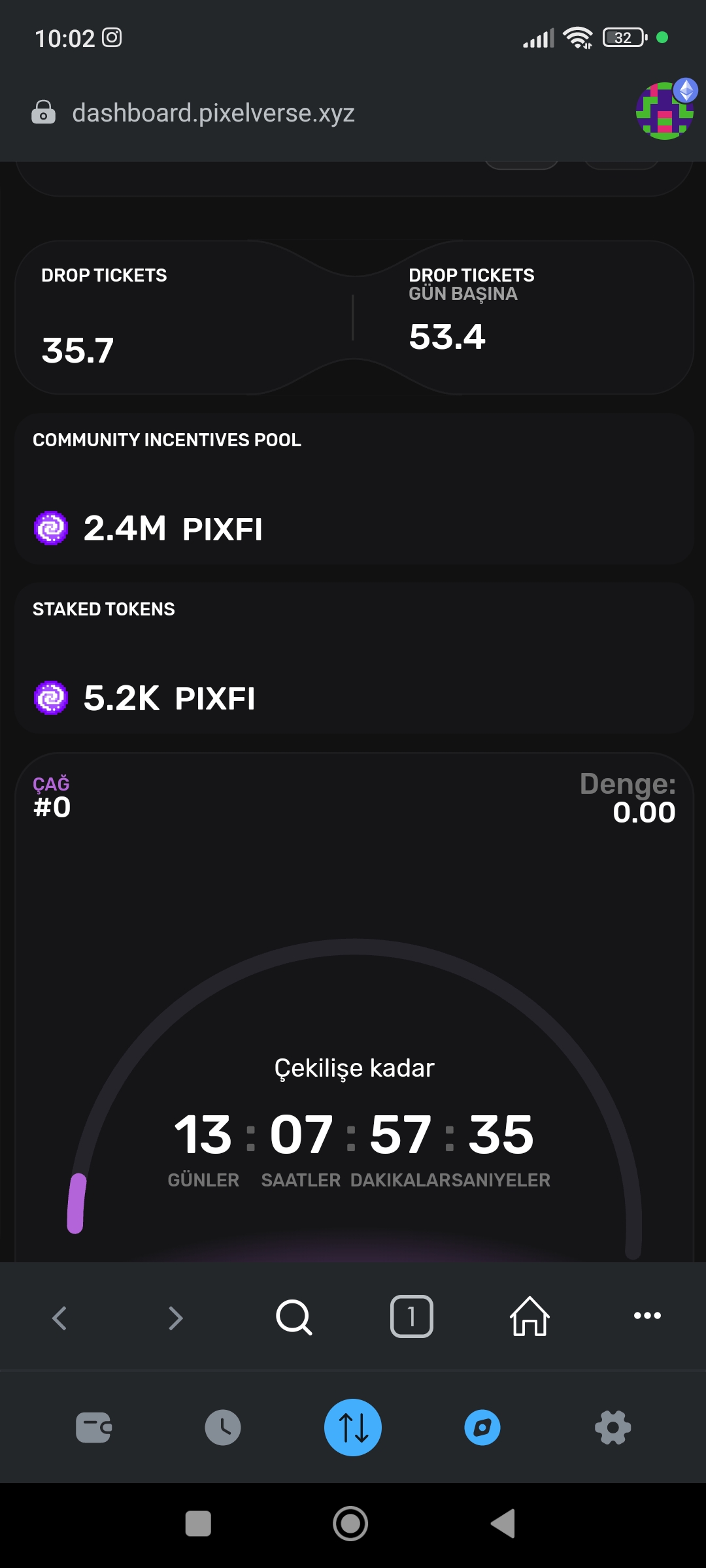Open the browser search icon
The width and height of the screenshot is (706, 1568).
(x=294, y=1317)
